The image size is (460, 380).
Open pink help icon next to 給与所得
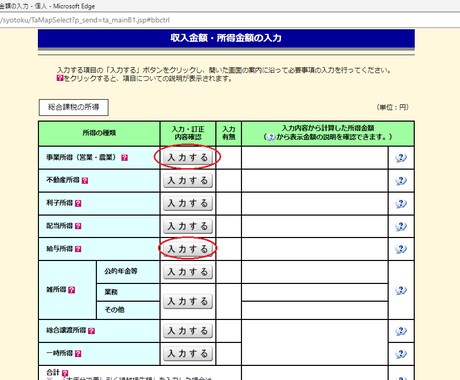[x=78, y=249]
